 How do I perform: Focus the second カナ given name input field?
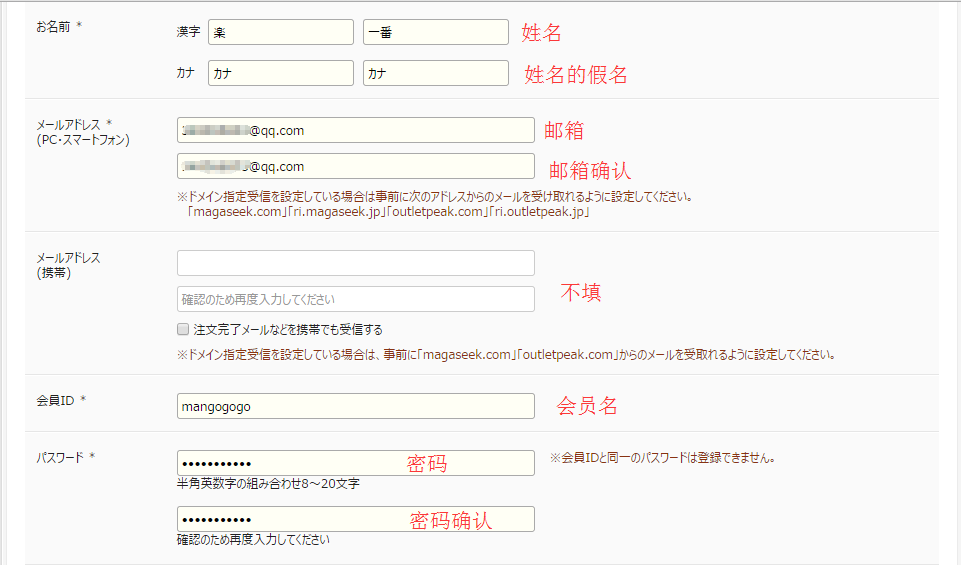tap(436, 73)
